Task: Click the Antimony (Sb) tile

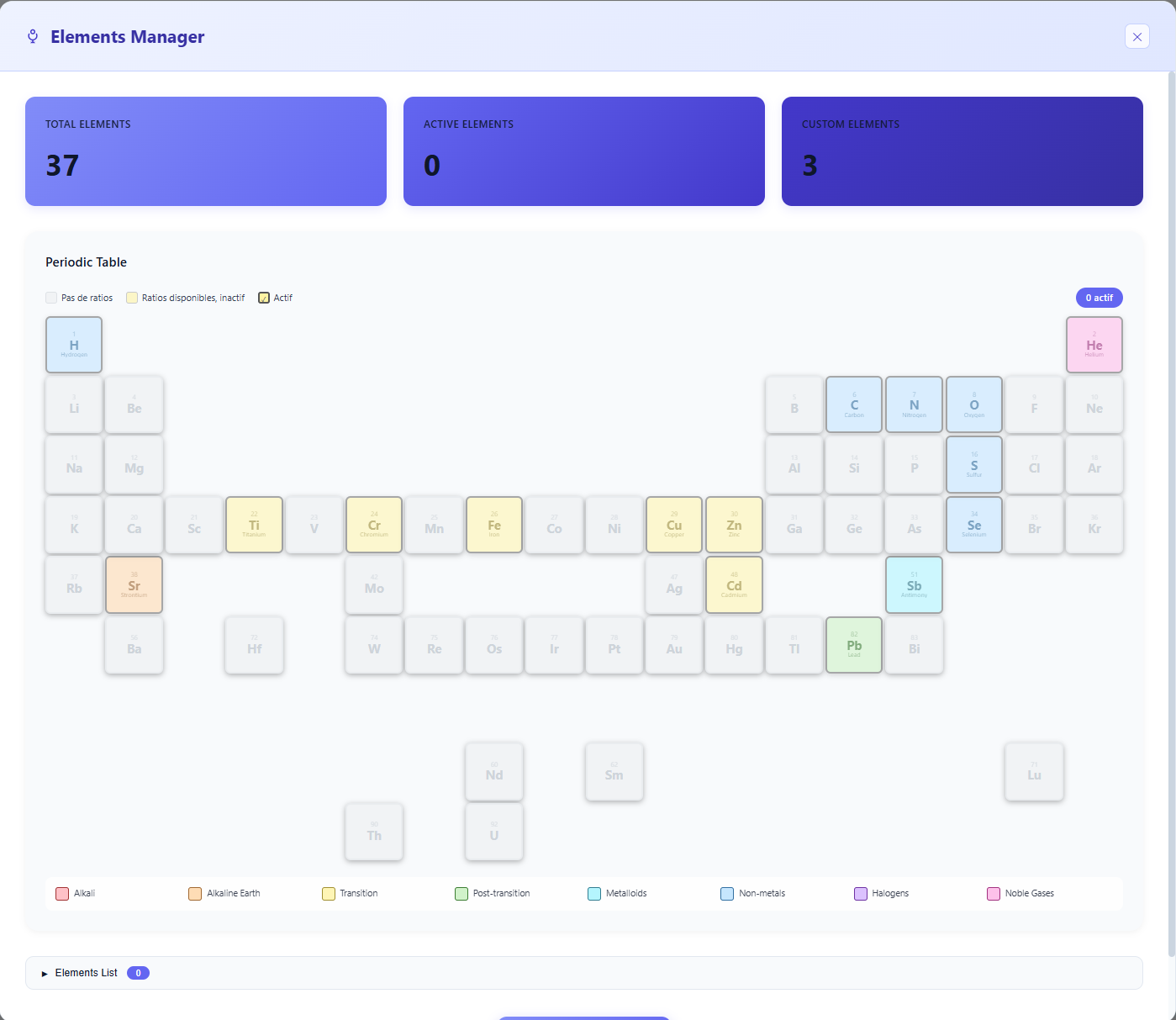Action: pos(914,584)
